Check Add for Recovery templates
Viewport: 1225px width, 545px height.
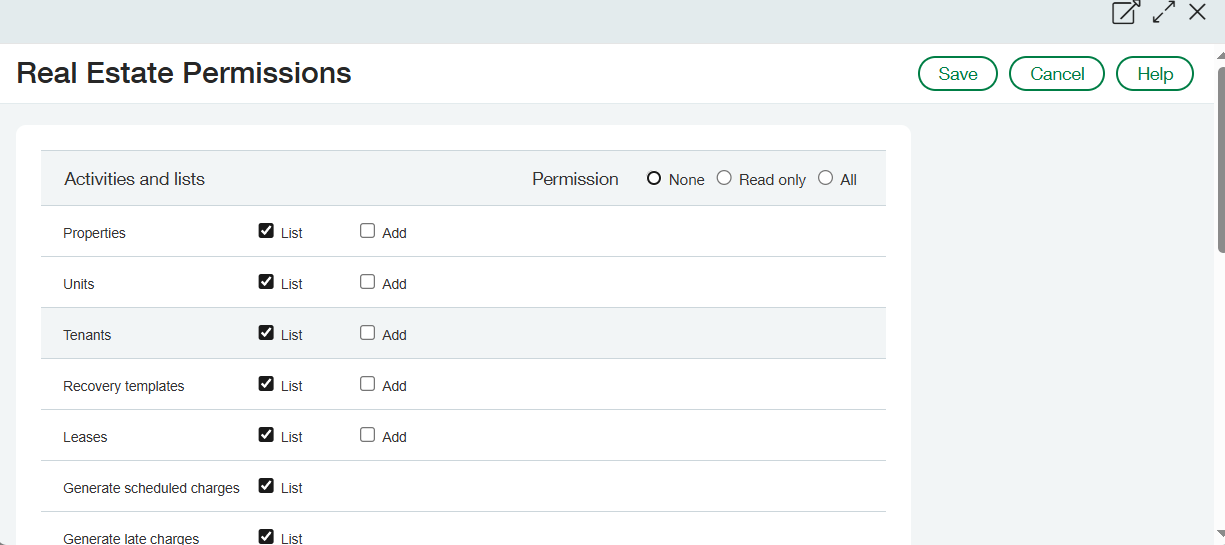tap(367, 384)
